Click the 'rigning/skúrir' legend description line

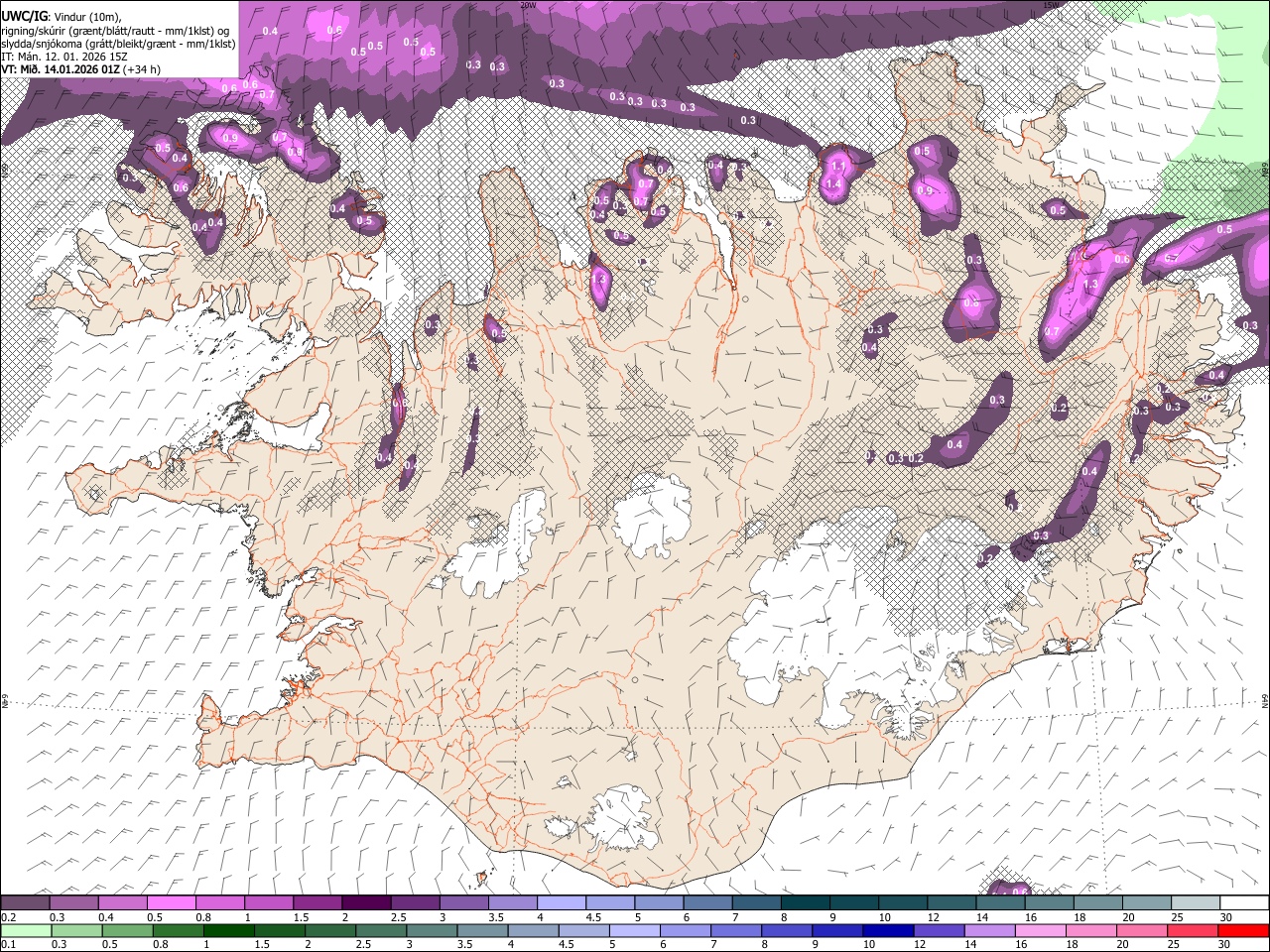[x=115, y=30]
